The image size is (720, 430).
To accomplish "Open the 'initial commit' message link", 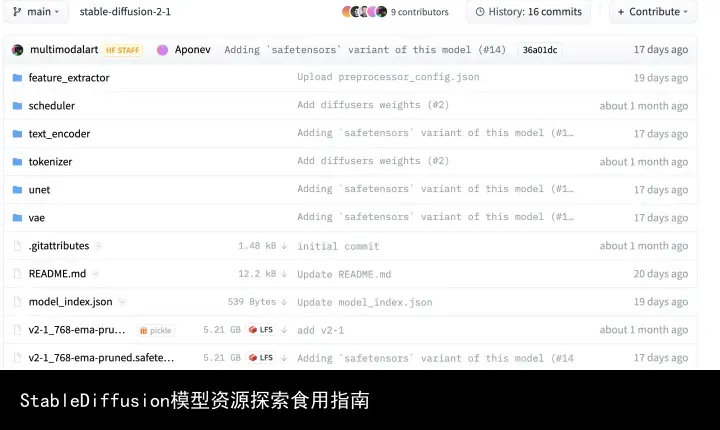I will pyautogui.click(x=338, y=246).
